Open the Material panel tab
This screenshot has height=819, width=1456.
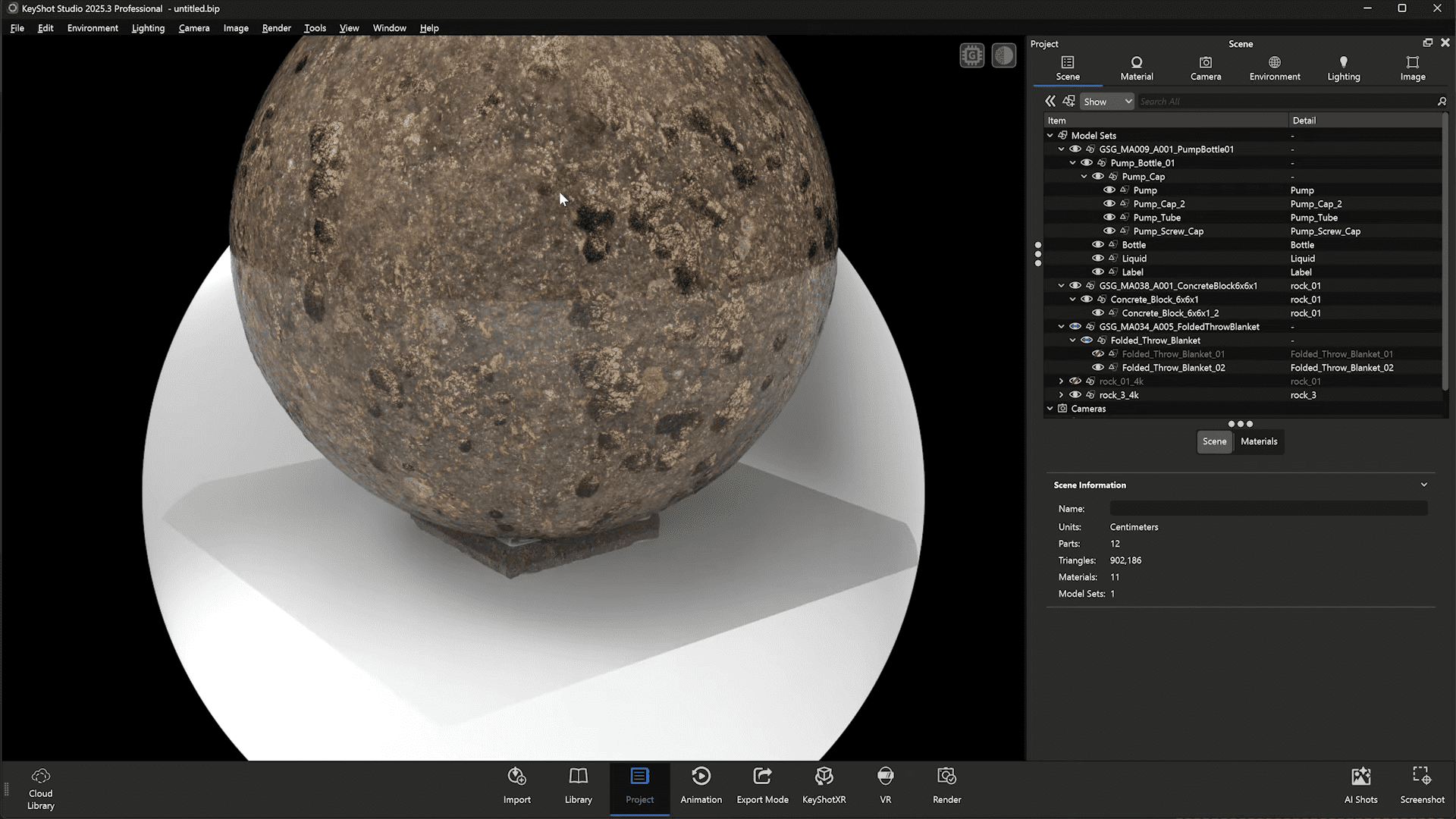point(1136,68)
